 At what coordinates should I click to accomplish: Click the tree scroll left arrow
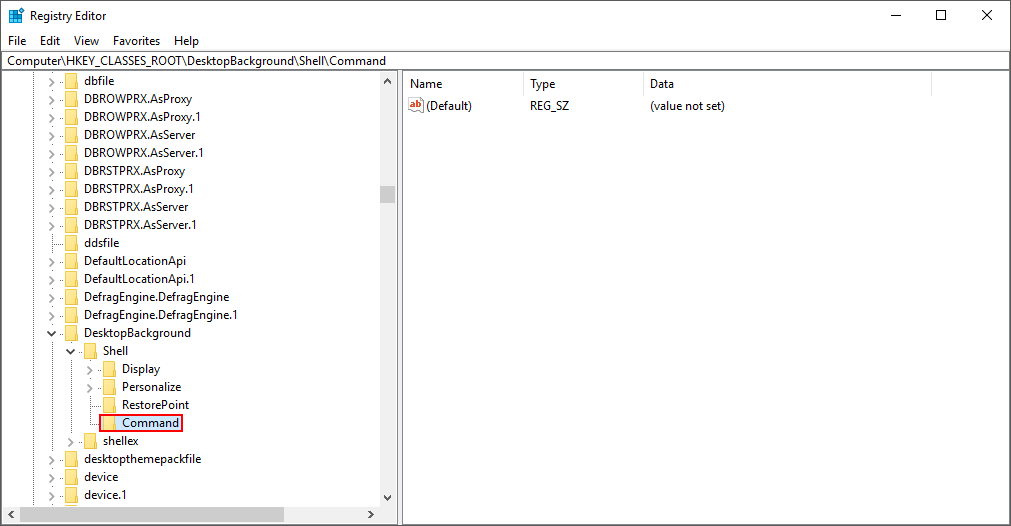11,514
